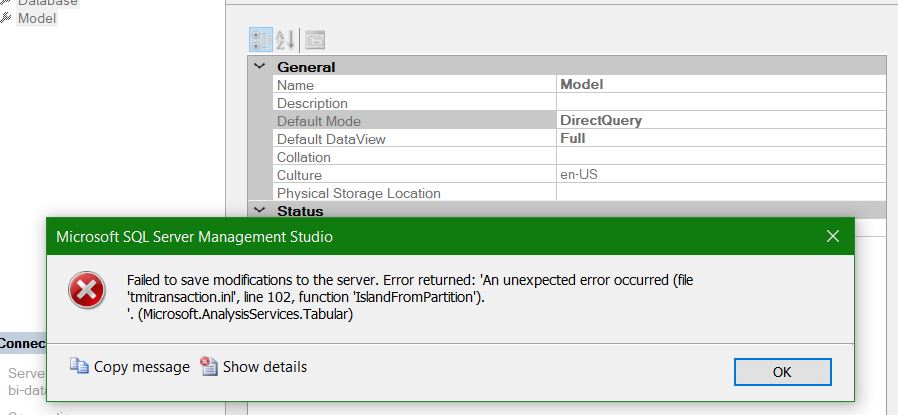
Task: Select the Model page in sidebar
Action: point(37,18)
